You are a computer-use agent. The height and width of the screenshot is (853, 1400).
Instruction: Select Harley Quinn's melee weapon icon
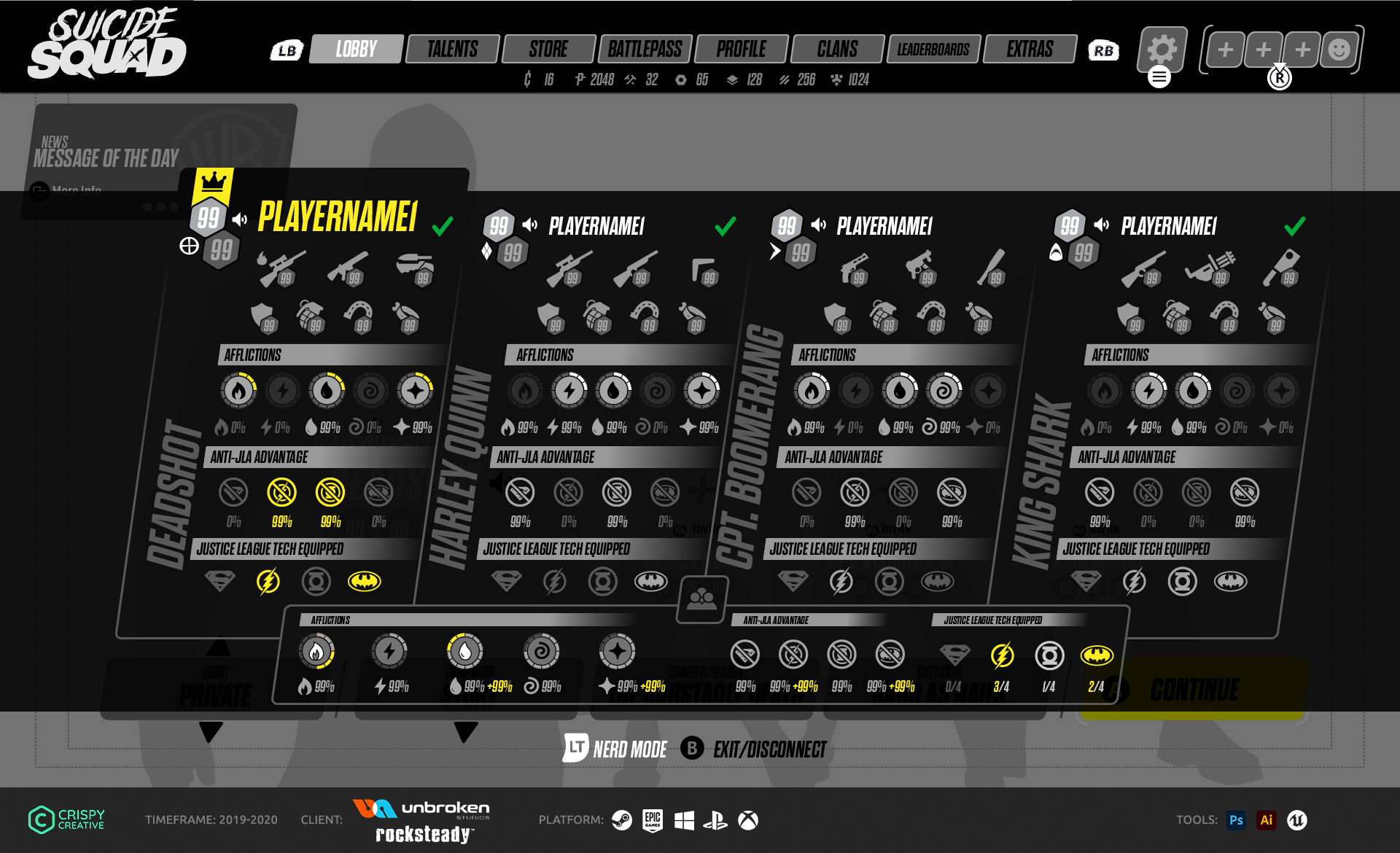pyautogui.click(x=704, y=270)
